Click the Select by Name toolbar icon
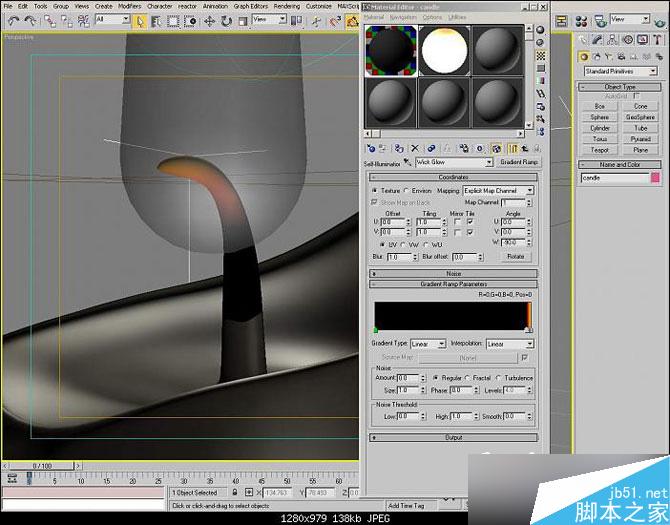 155,20
